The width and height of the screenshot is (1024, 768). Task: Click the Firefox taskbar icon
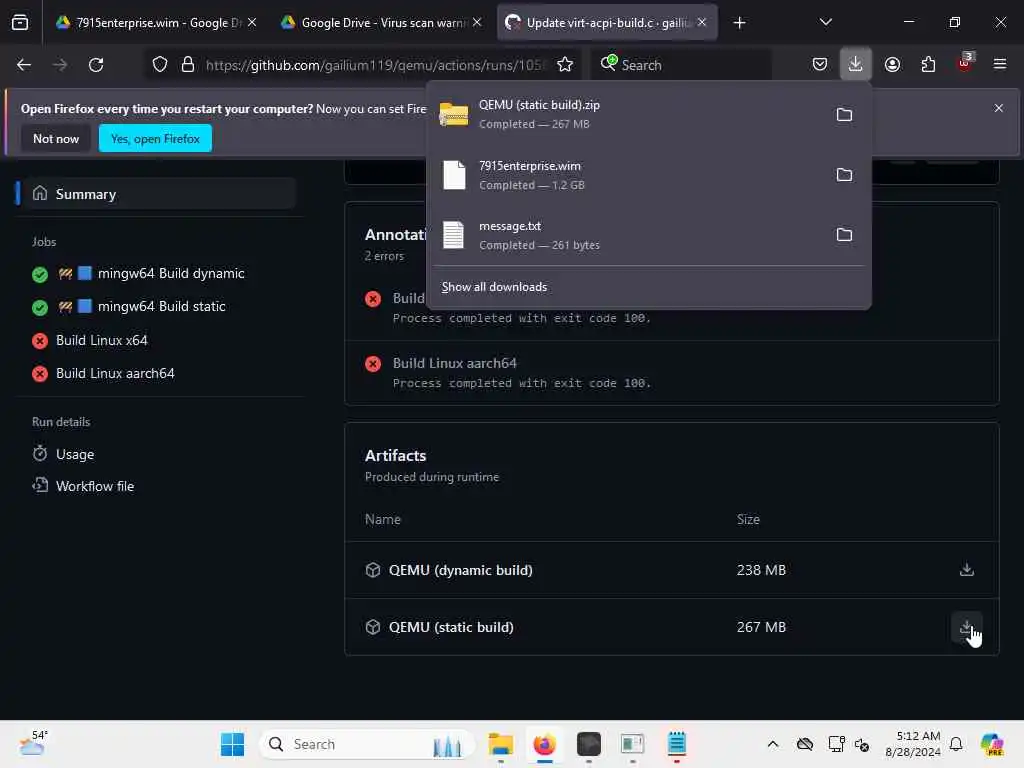pos(545,744)
